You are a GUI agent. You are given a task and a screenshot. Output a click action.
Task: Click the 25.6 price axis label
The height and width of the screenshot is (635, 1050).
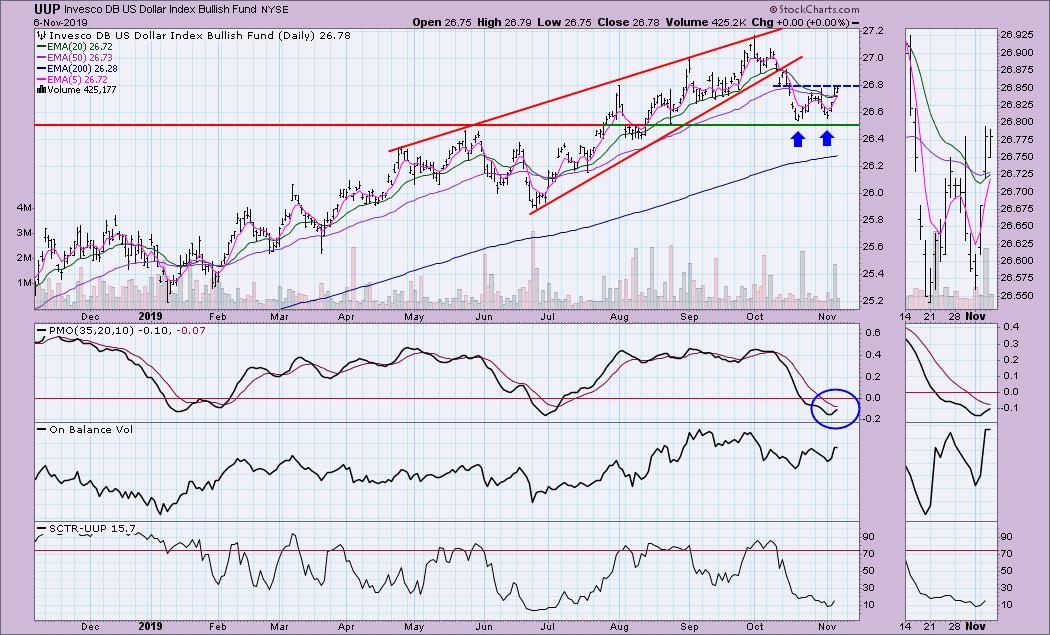(874, 246)
